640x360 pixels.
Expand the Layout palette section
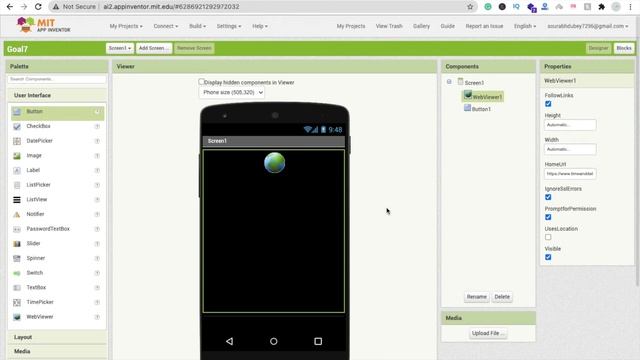point(57,337)
